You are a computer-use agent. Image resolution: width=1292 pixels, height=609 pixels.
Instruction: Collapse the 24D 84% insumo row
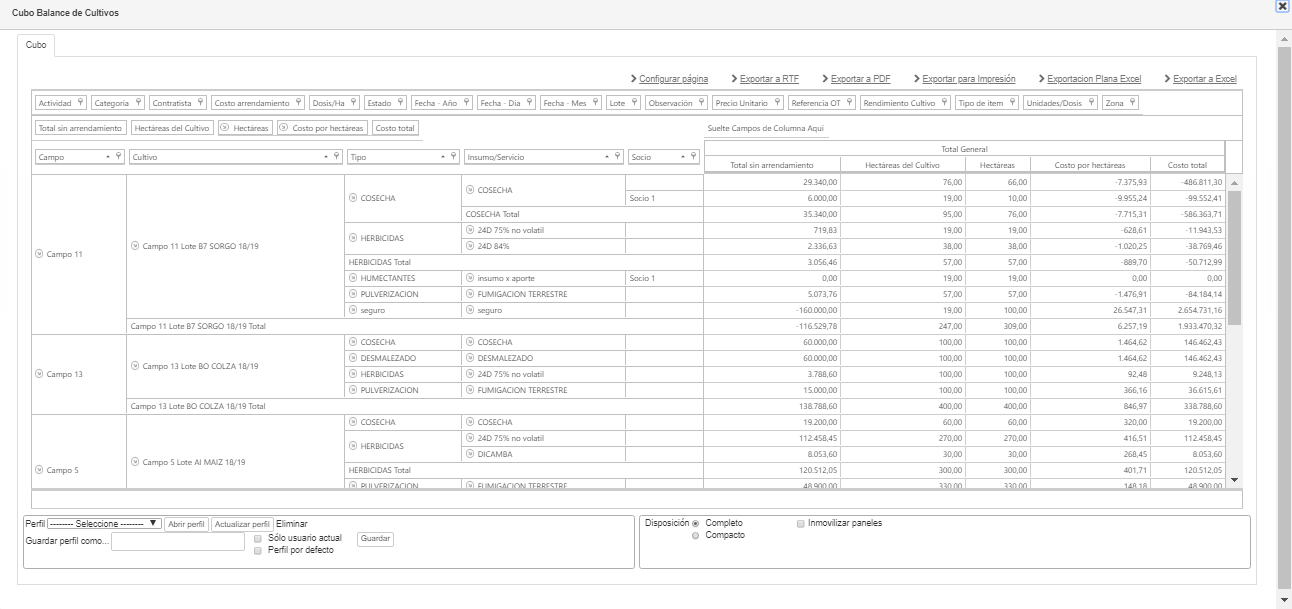(470, 246)
